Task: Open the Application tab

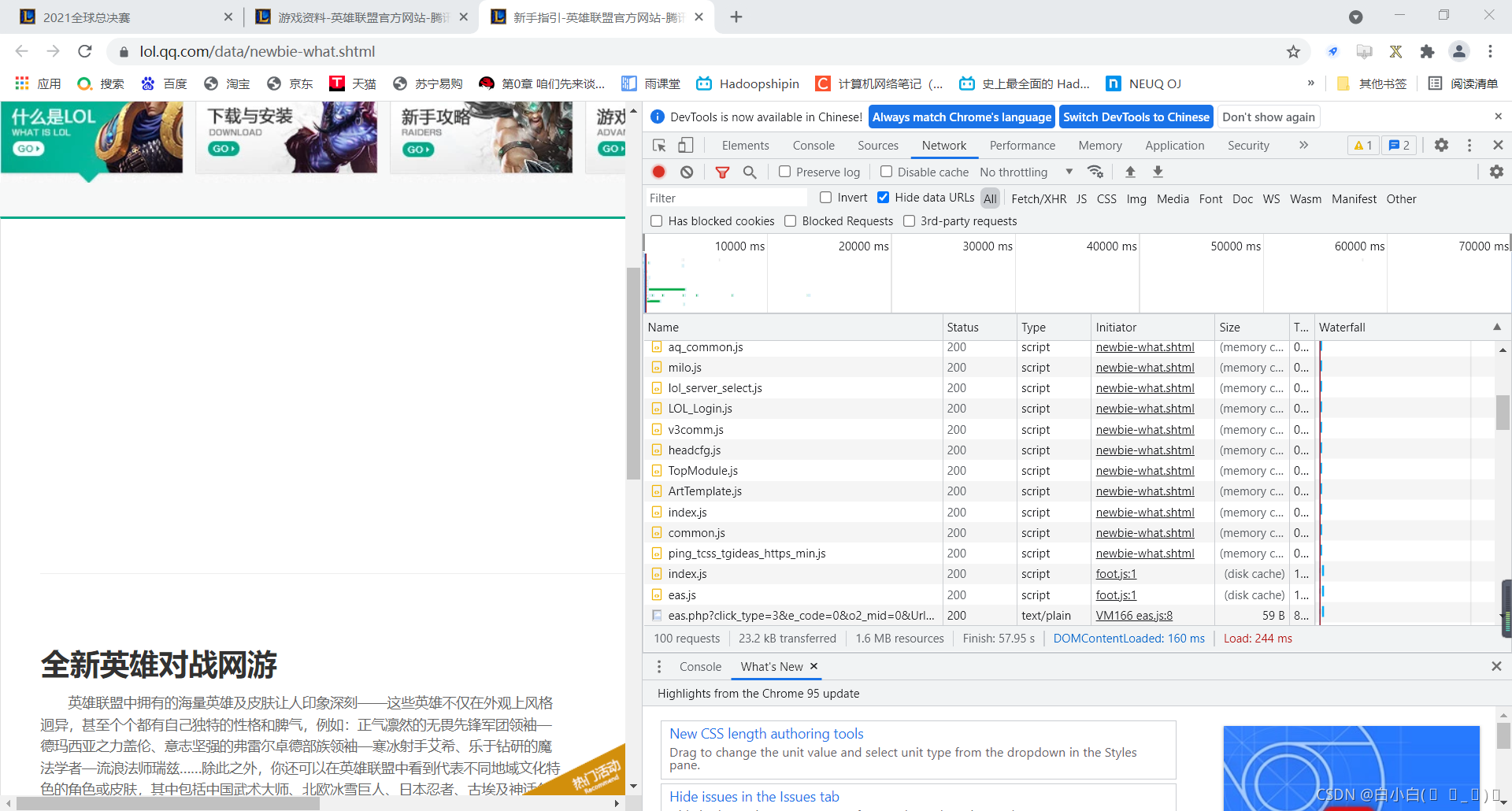Action: 1174,145
